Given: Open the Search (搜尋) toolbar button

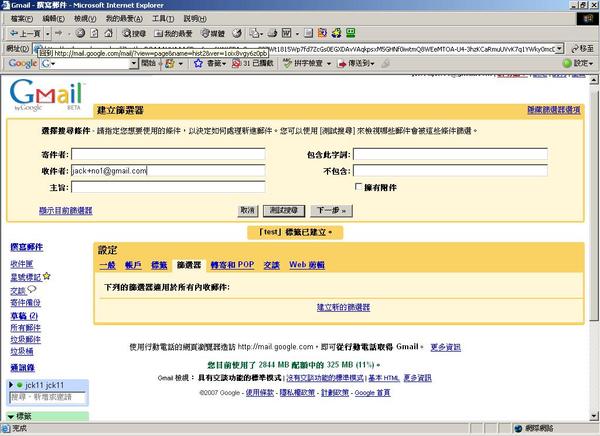Looking at the screenshot, I should pos(134,33).
